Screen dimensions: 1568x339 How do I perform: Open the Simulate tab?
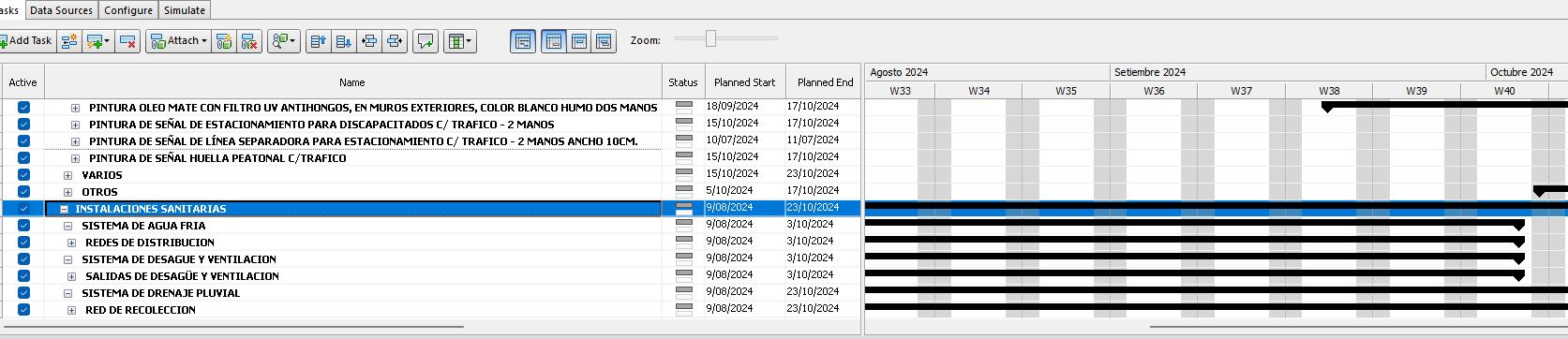[185, 10]
